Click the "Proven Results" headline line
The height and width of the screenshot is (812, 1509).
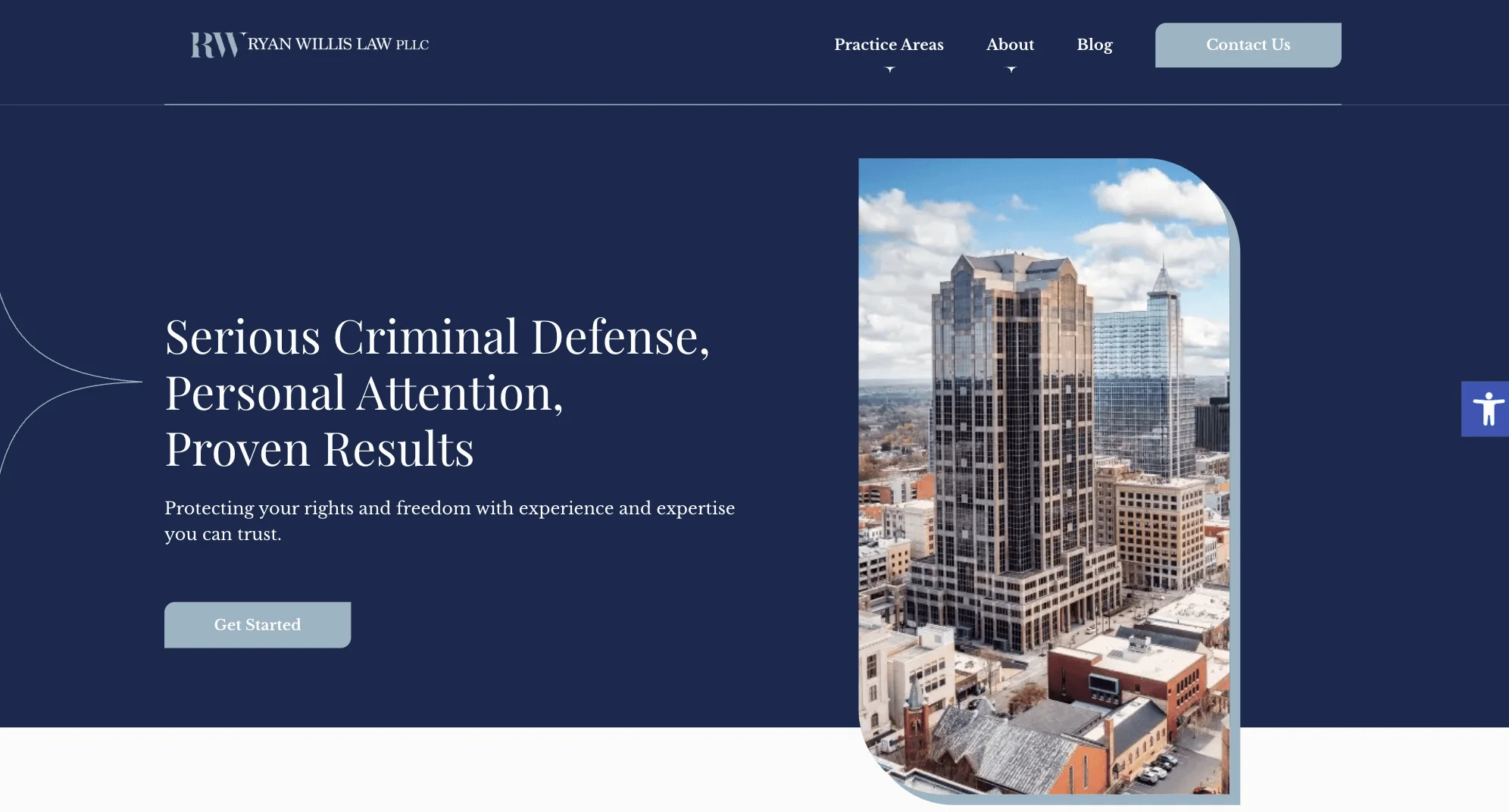319,449
